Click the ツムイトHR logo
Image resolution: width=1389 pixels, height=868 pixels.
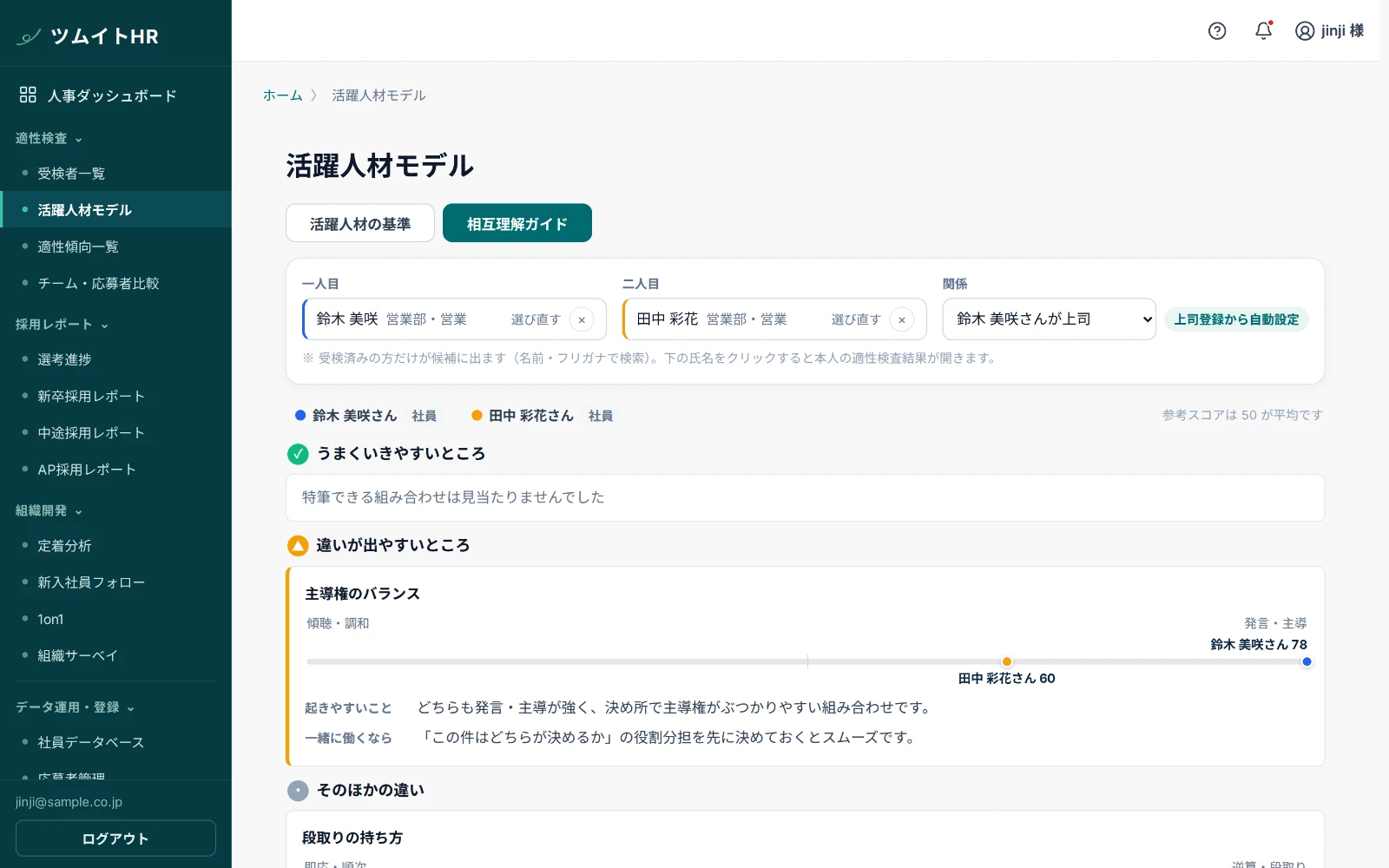[88, 36]
